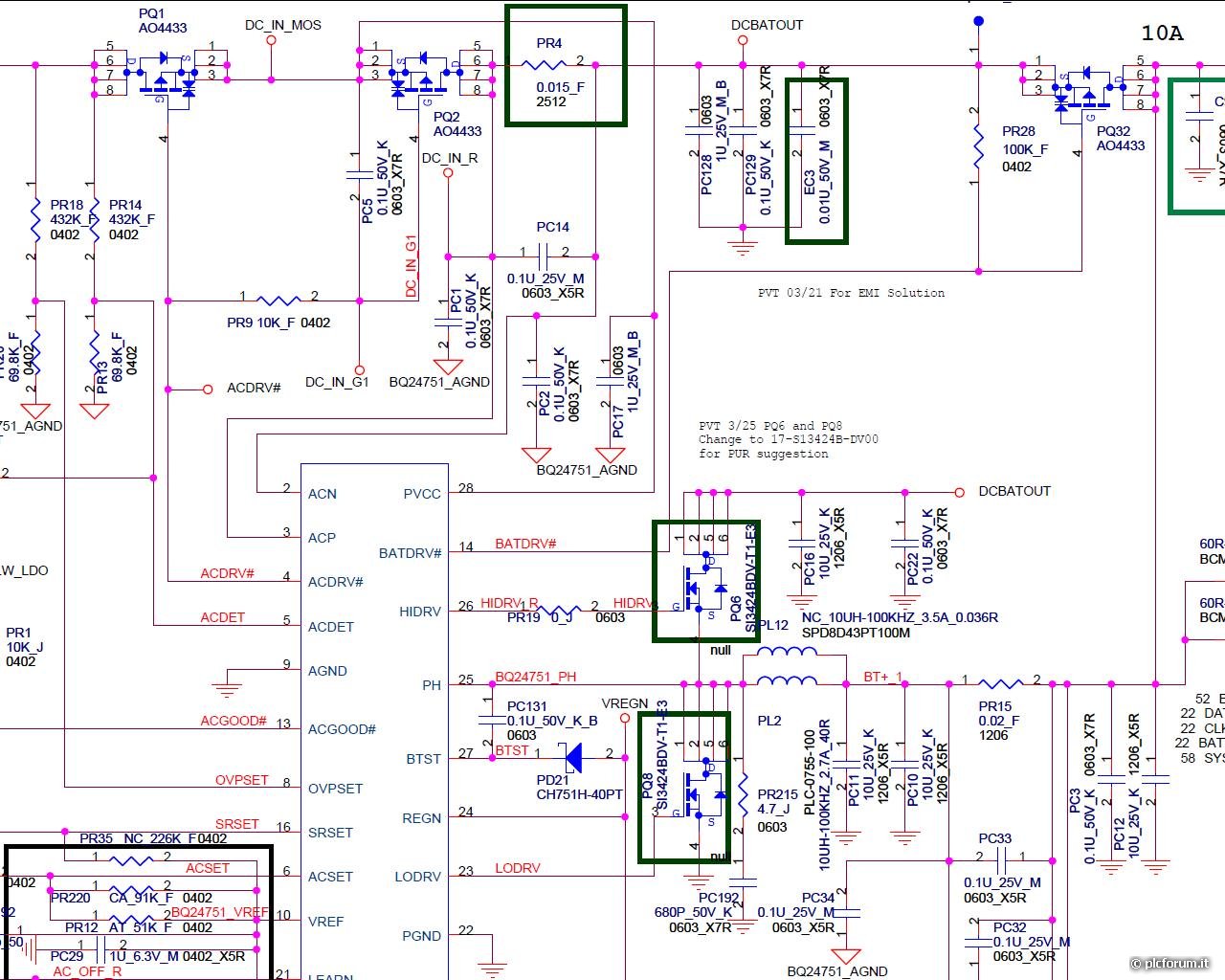Viewport: 1225px width, 980px height.
Task: Click the 'PC192' capacitor designator
Action: point(719,898)
